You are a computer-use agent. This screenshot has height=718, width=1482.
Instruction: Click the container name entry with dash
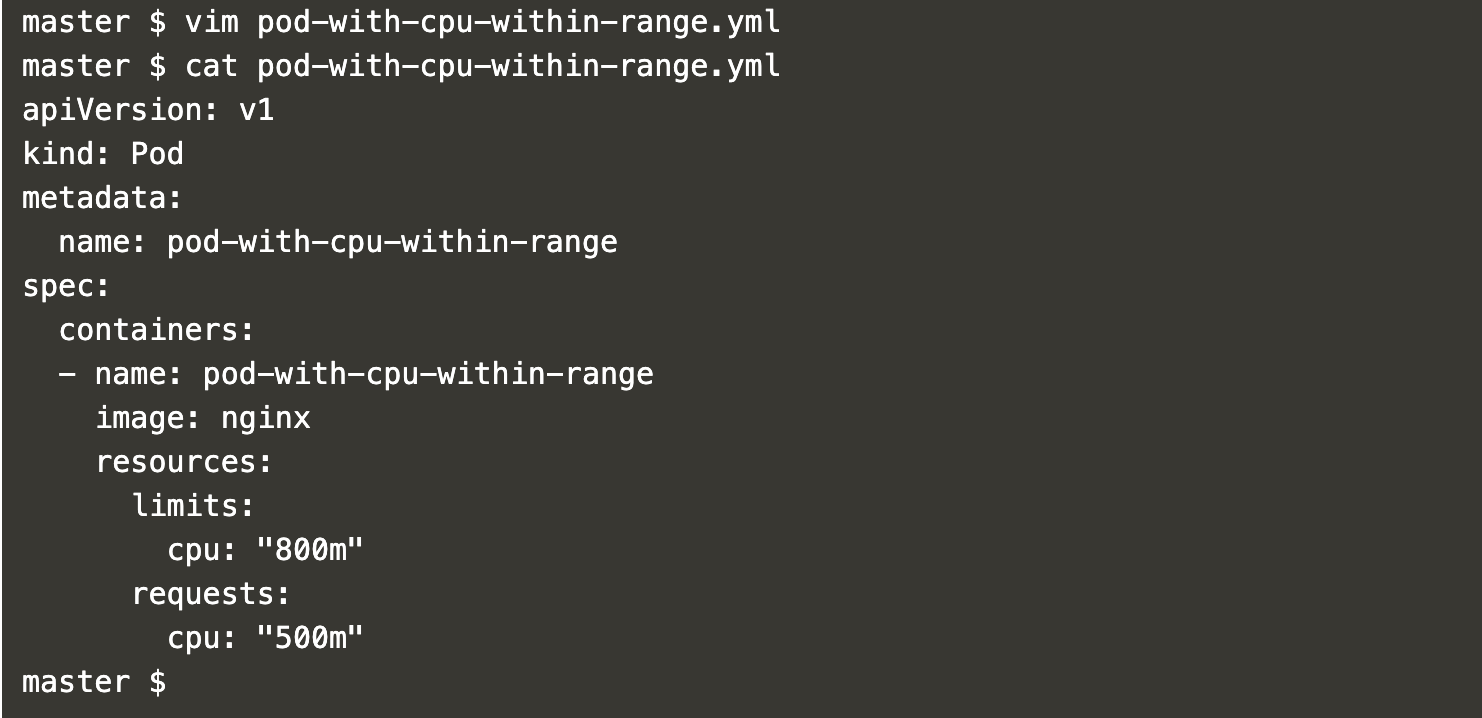(357, 374)
